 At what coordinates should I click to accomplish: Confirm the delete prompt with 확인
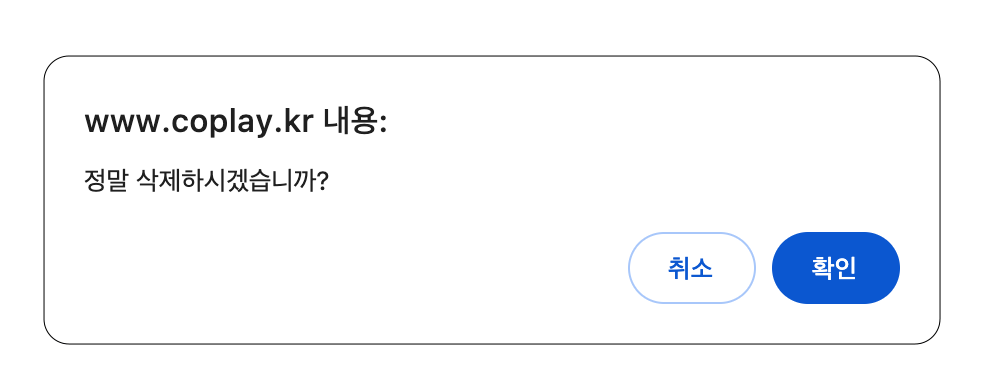click(x=835, y=268)
